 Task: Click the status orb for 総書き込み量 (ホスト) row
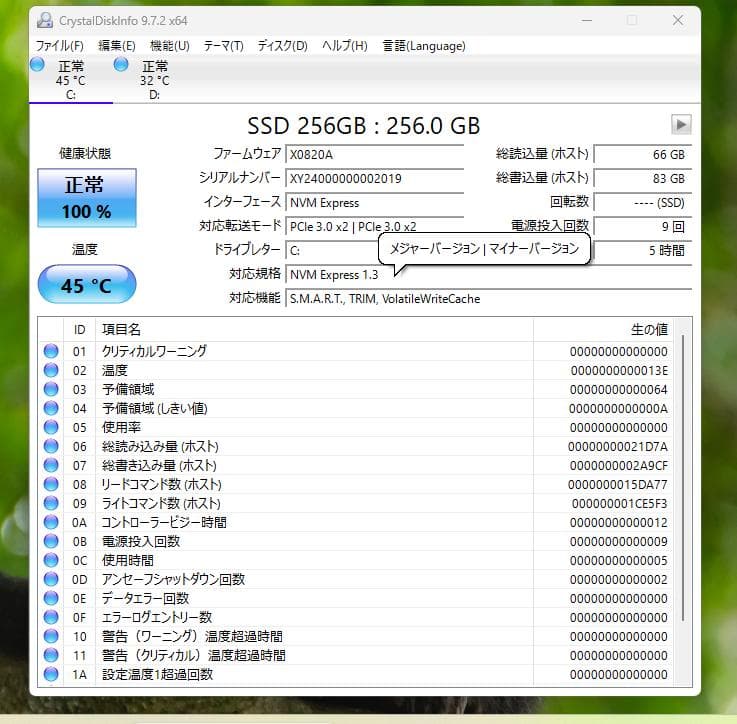pos(51,465)
